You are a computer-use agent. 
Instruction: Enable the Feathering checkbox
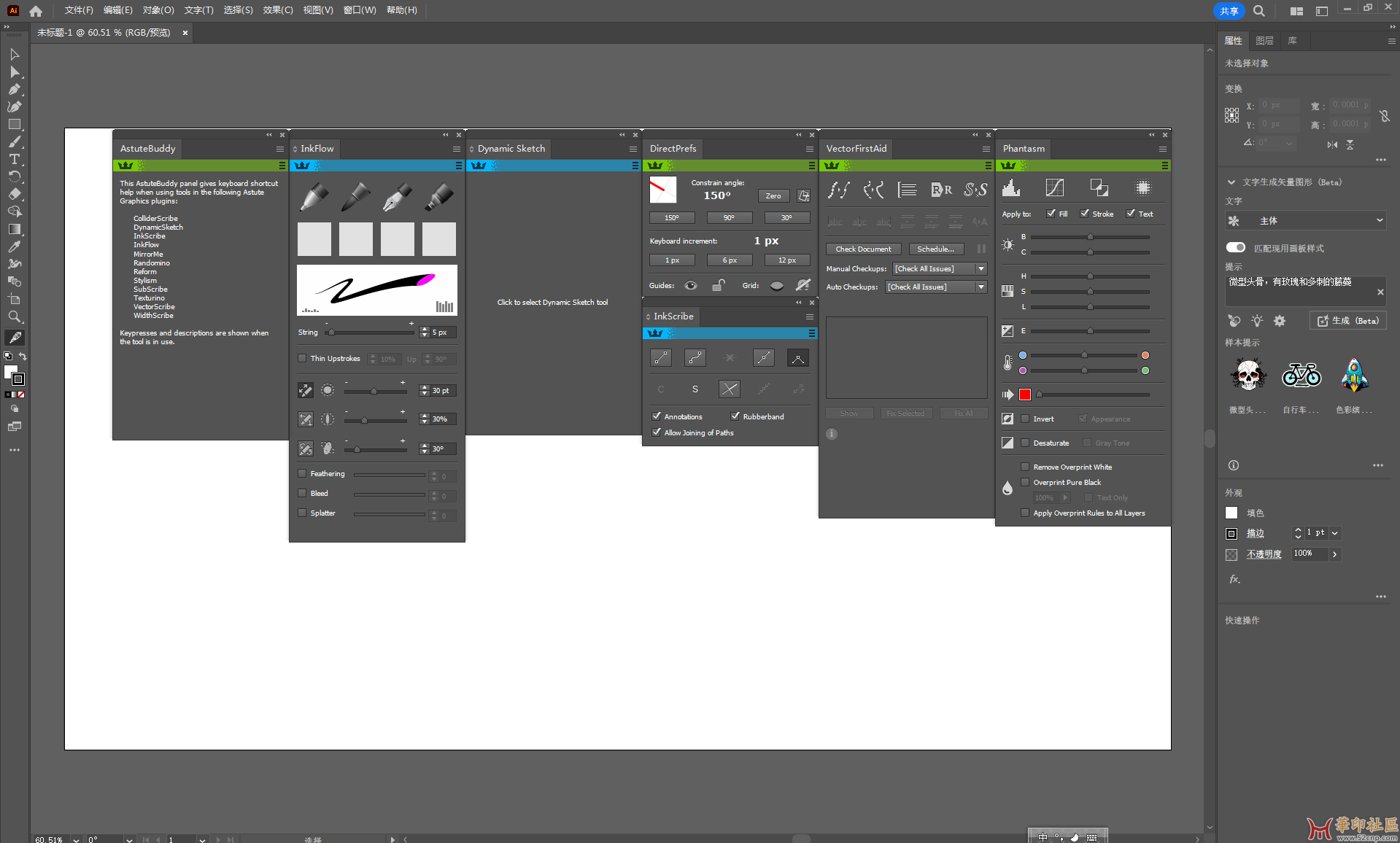click(x=302, y=473)
